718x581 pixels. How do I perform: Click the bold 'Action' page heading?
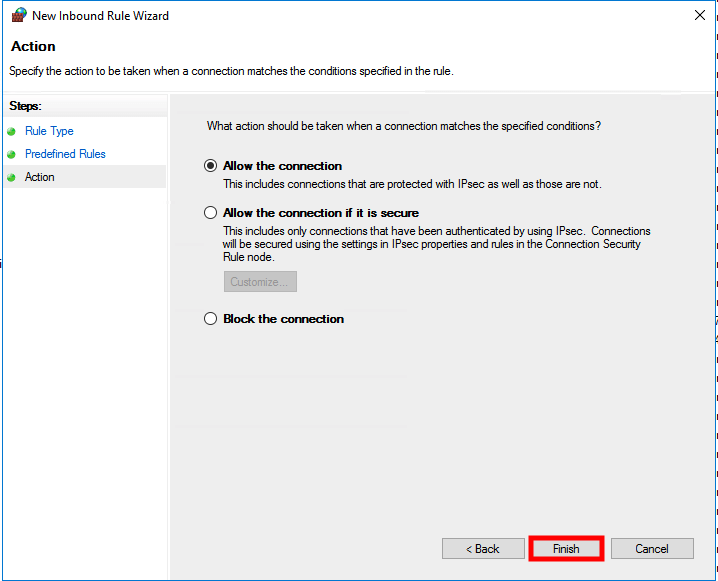click(x=33, y=47)
